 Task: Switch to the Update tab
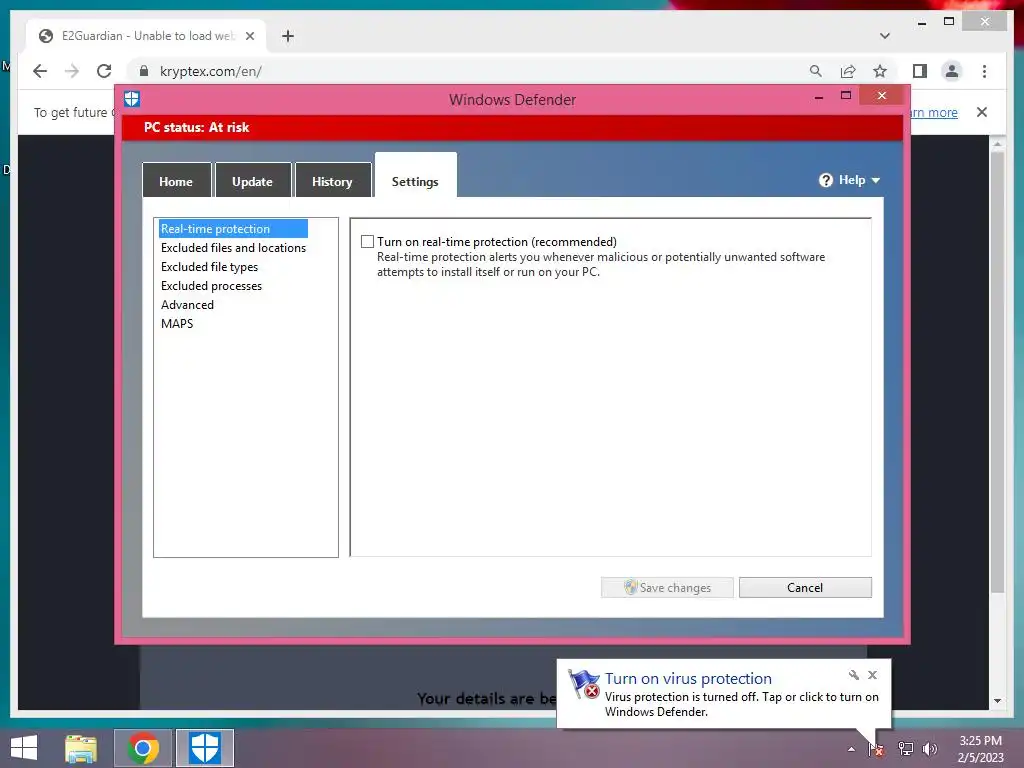pos(253,181)
